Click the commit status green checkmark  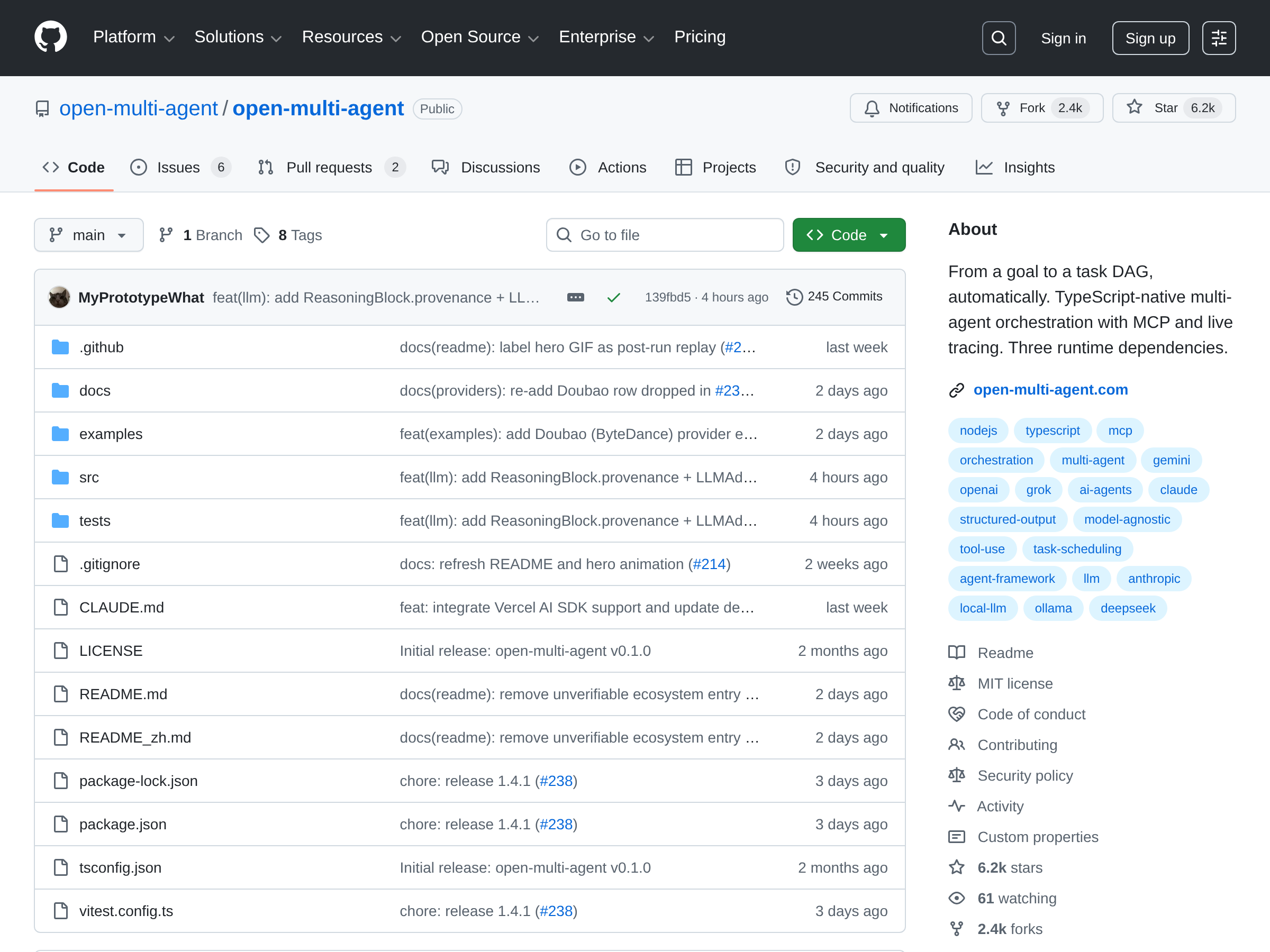tap(614, 297)
